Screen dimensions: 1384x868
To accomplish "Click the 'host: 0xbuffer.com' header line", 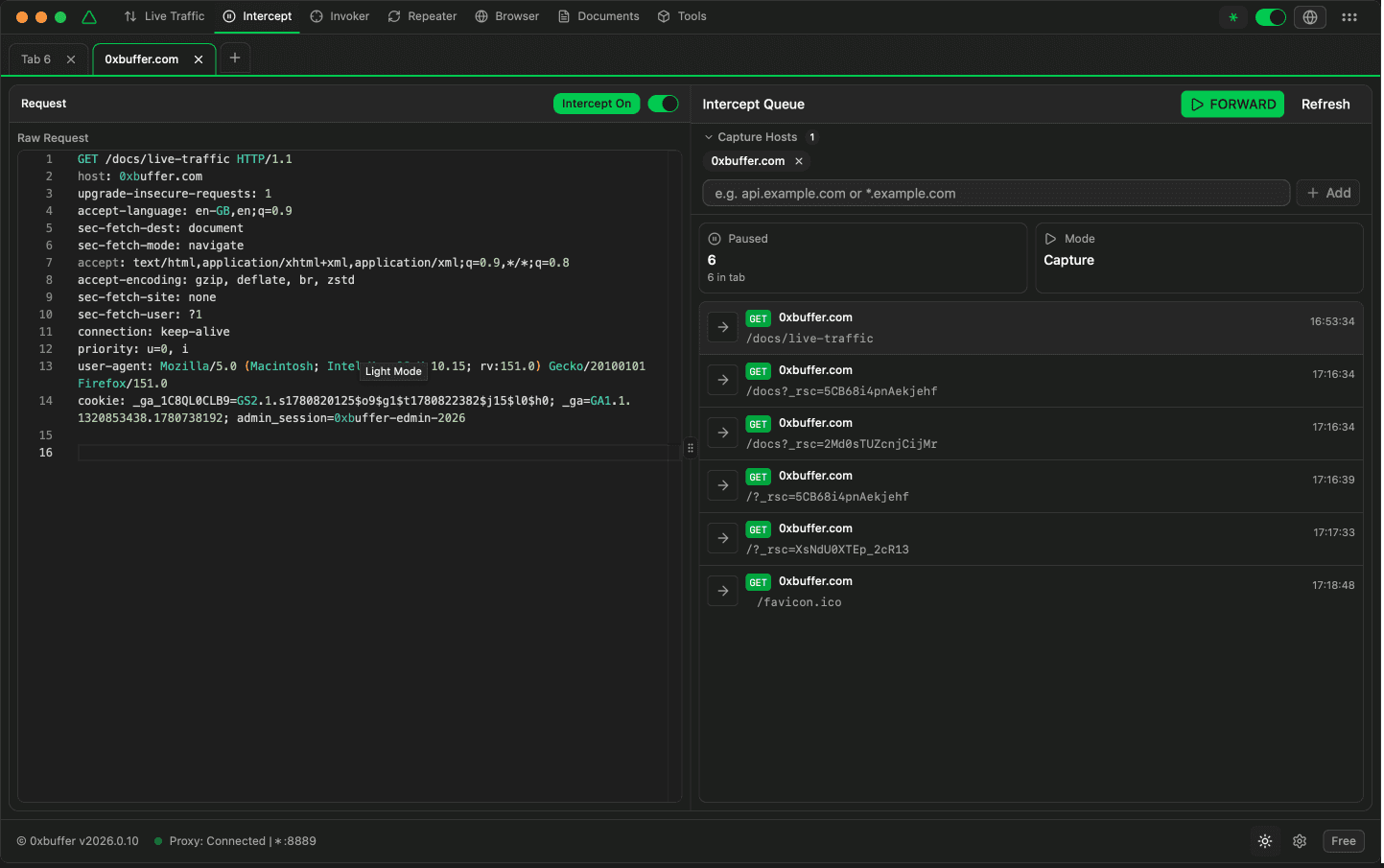I will pos(140,176).
